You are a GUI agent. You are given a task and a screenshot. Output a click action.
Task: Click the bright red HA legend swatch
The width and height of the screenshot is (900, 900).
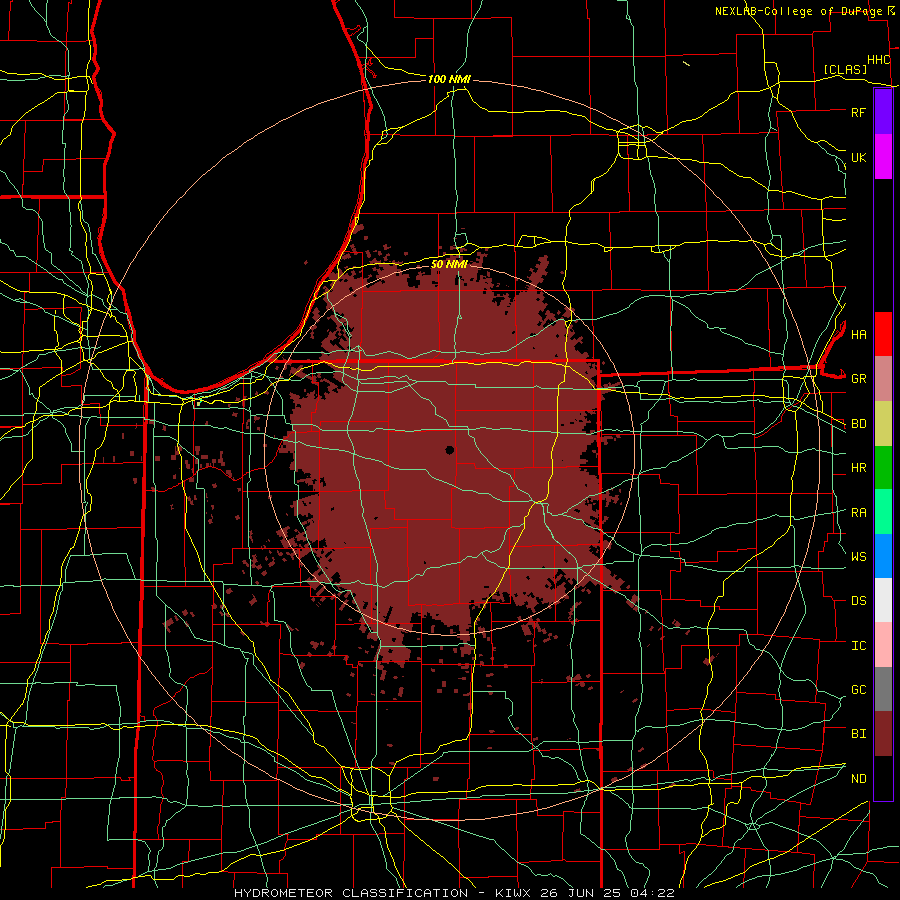(883, 334)
